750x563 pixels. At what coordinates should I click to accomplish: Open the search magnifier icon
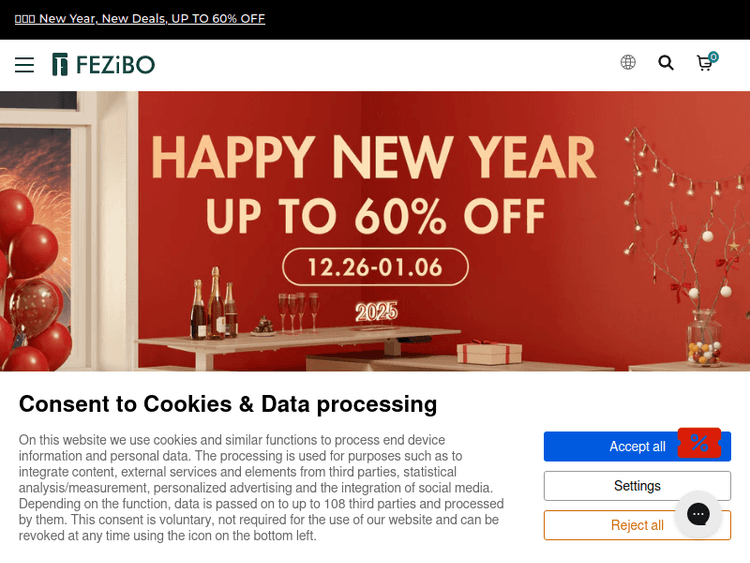(x=666, y=63)
